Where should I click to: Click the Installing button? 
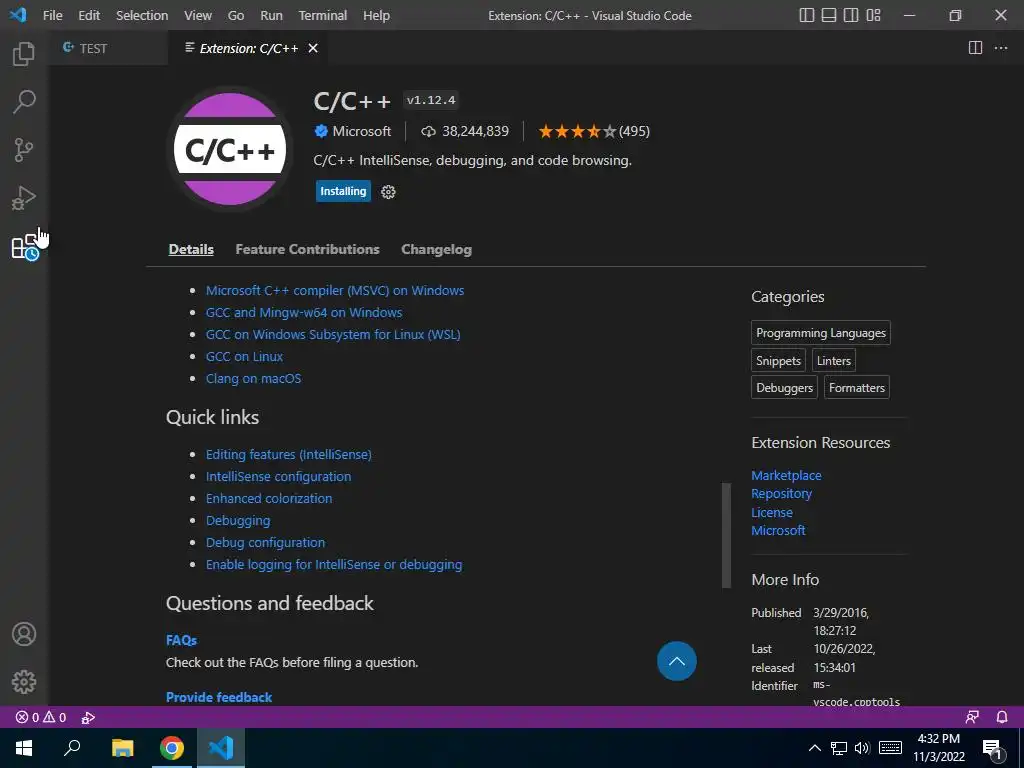[343, 191]
